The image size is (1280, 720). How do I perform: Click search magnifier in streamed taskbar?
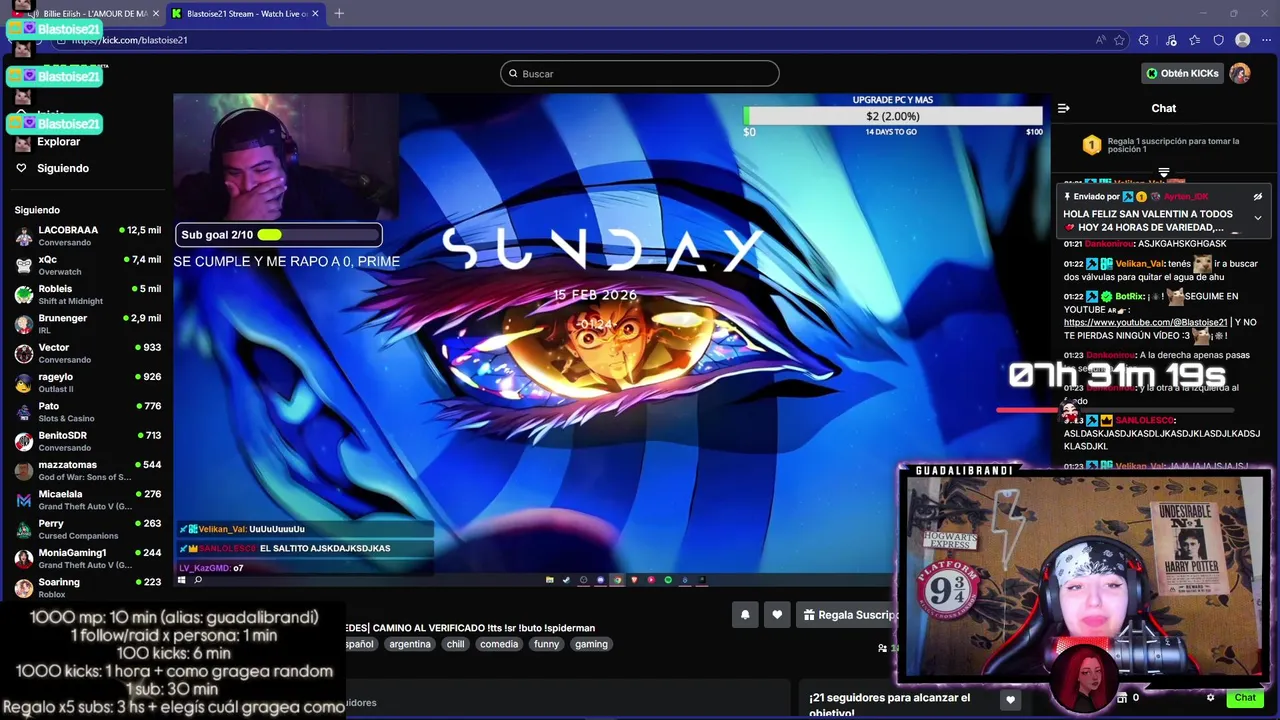point(198,580)
